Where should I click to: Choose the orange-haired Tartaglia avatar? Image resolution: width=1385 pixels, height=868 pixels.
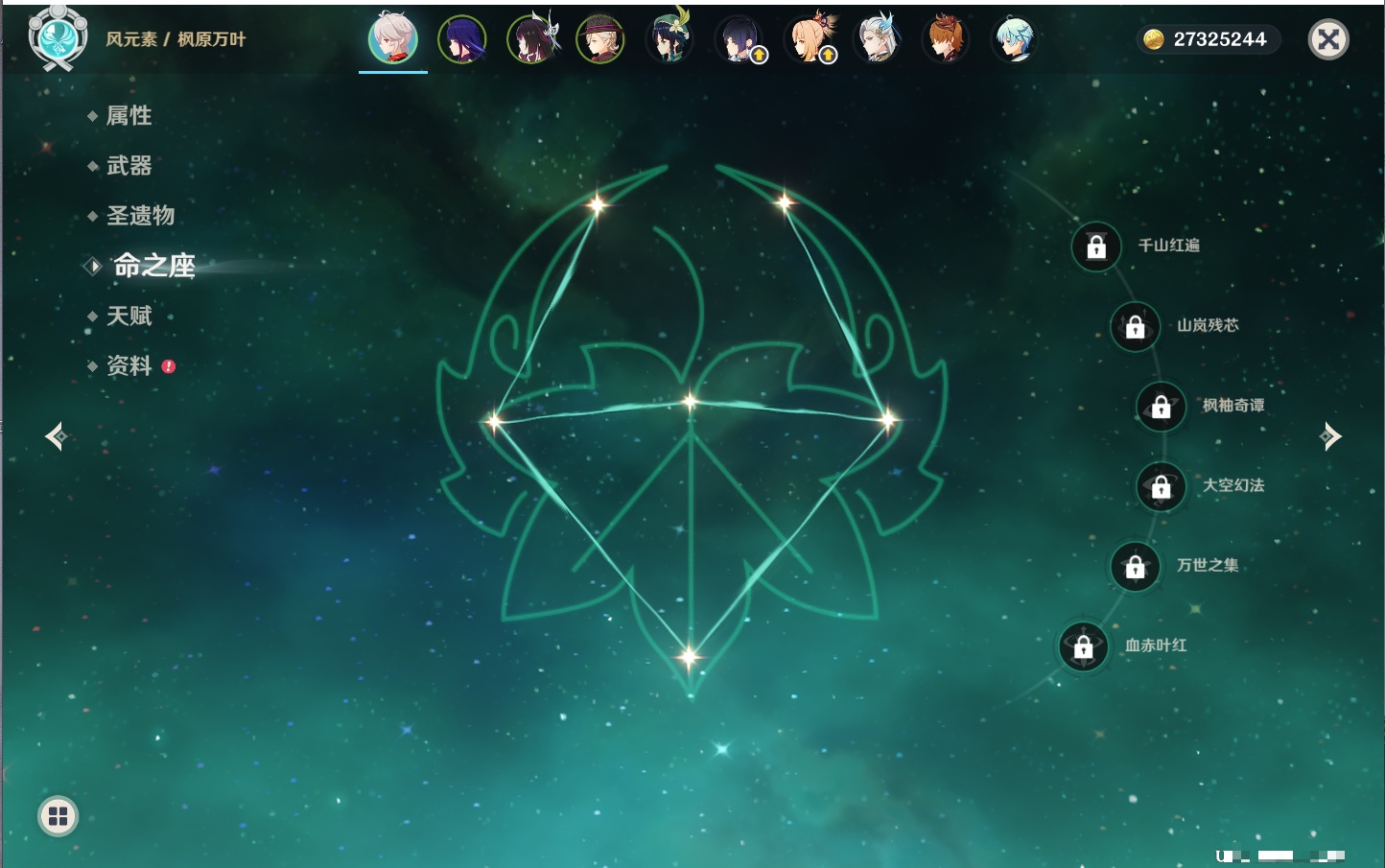point(945,40)
